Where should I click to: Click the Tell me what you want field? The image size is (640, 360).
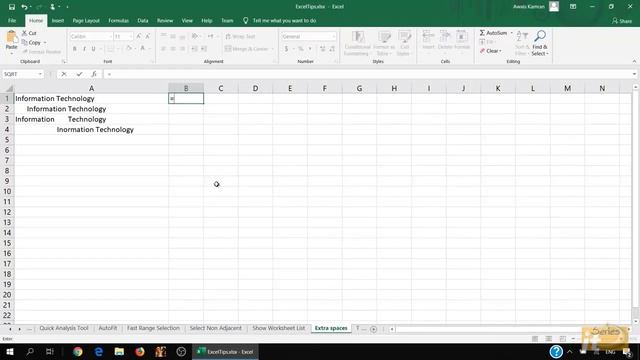[284, 20]
